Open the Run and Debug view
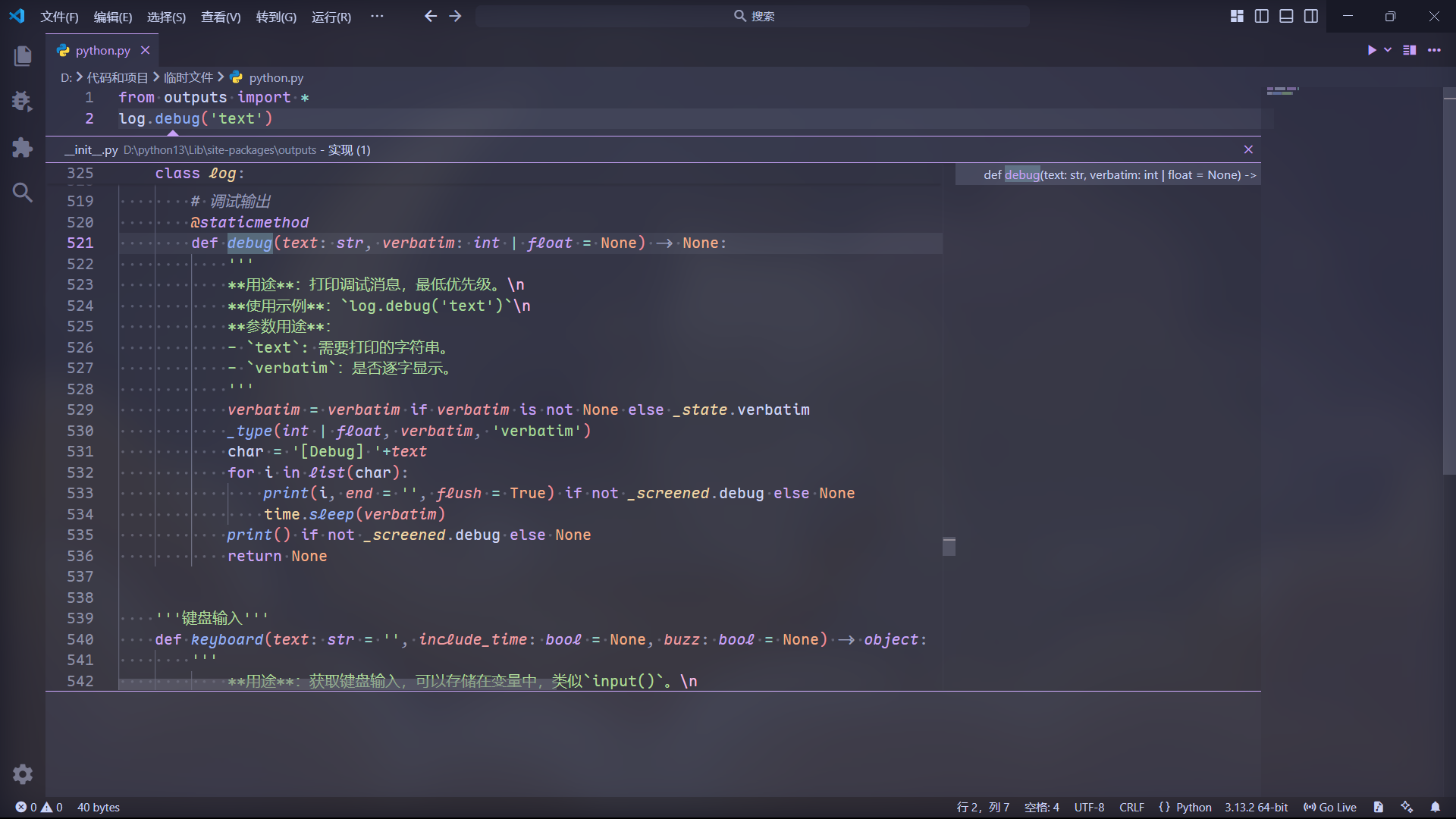Screen dimensions: 1456x819 tap(23, 101)
